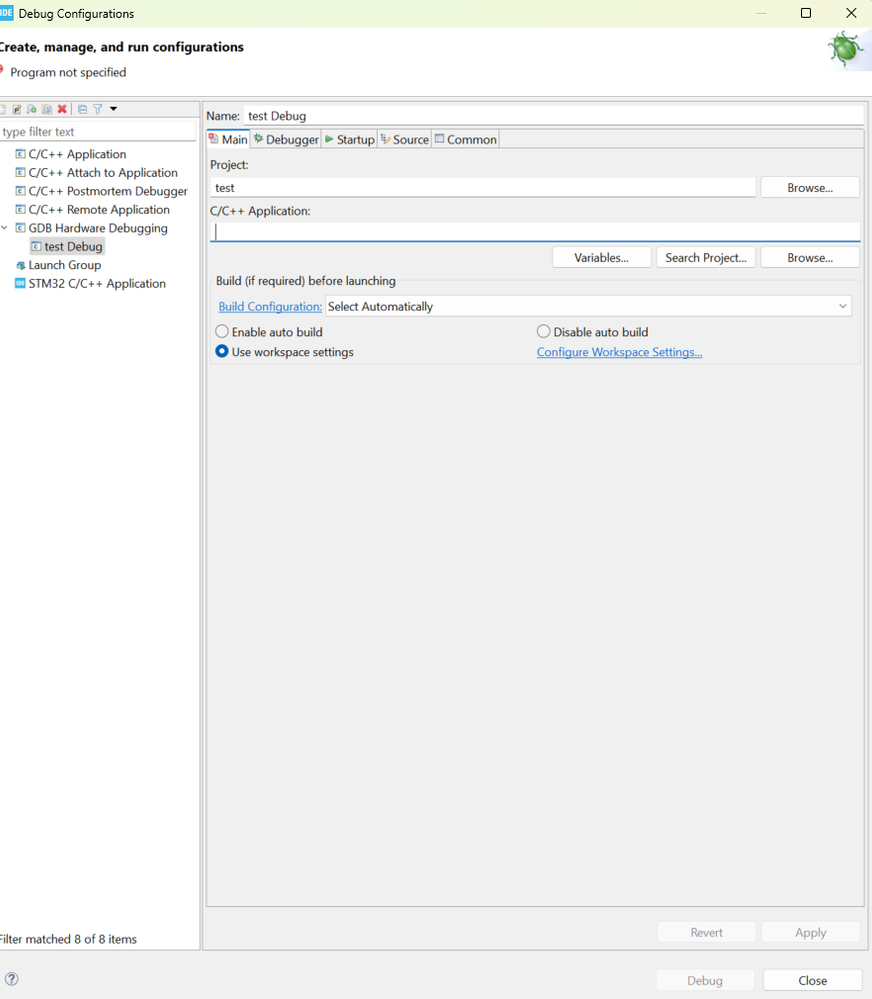This screenshot has height=999, width=872.
Task: Switch to the Debugger tab
Action: click(286, 140)
